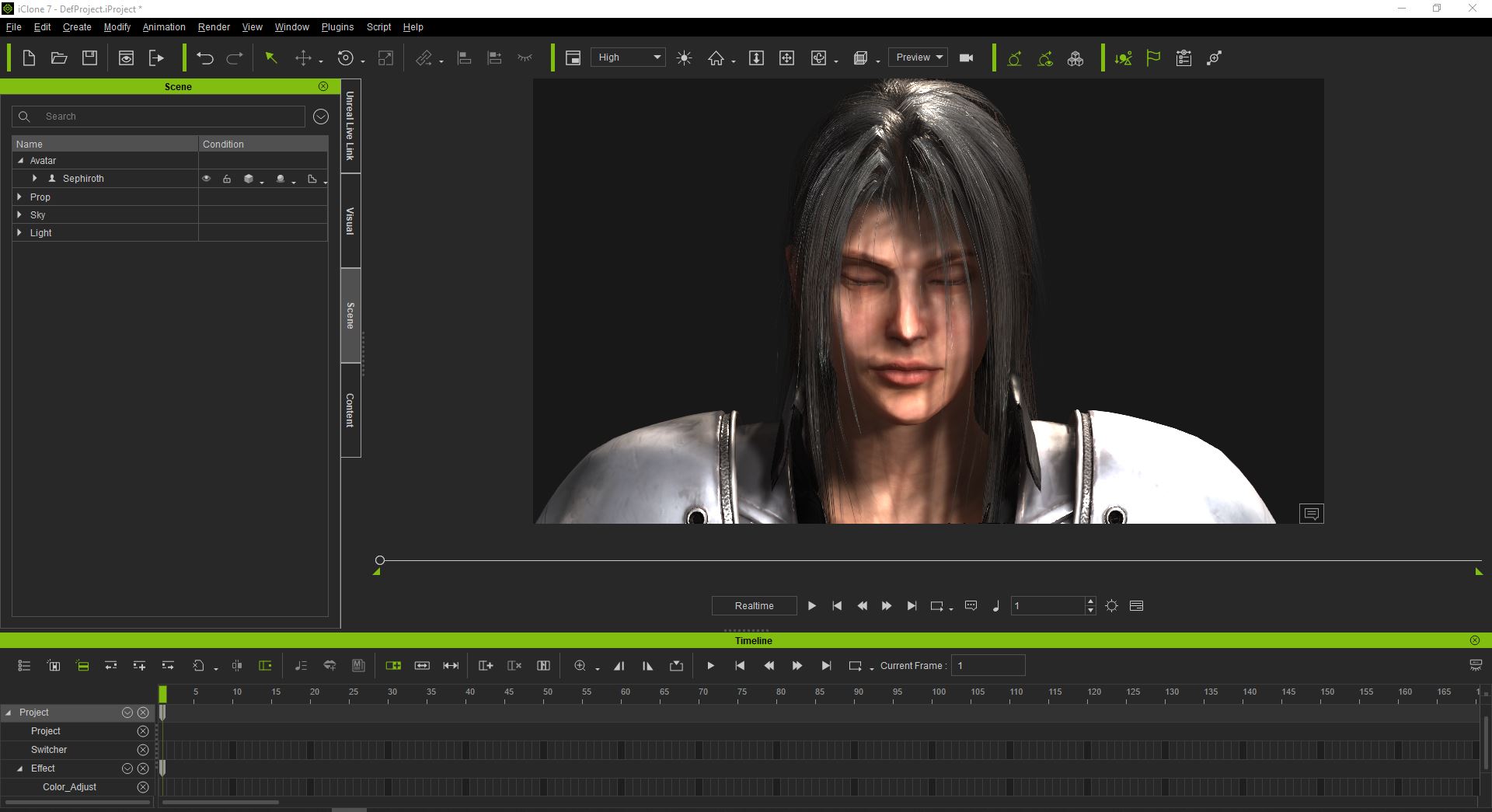This screenshot has height=812, width=1492.
Task: Click the music note icon in the playback bar
Action: (996, 606)
